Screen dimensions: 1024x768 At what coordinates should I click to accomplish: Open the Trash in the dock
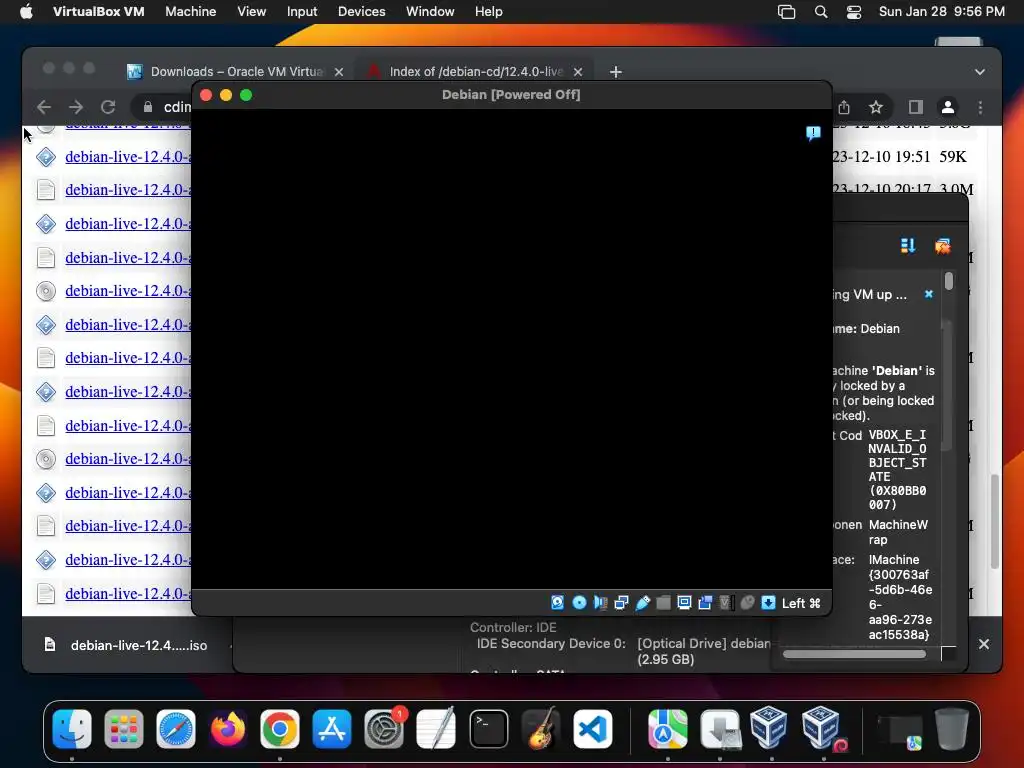[x=952, y=729]
